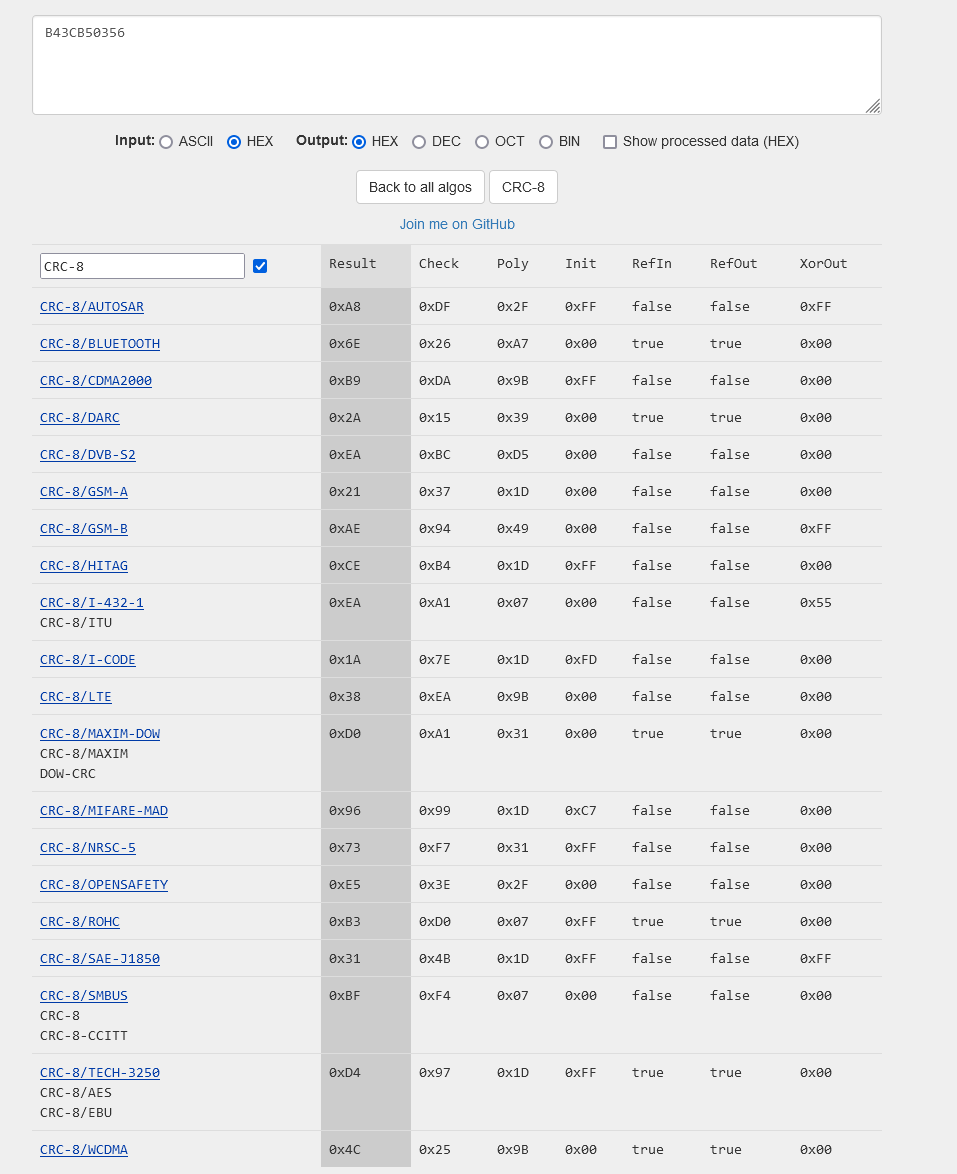
Task: Click the Back to all algos button
Action: pos(420,187)
